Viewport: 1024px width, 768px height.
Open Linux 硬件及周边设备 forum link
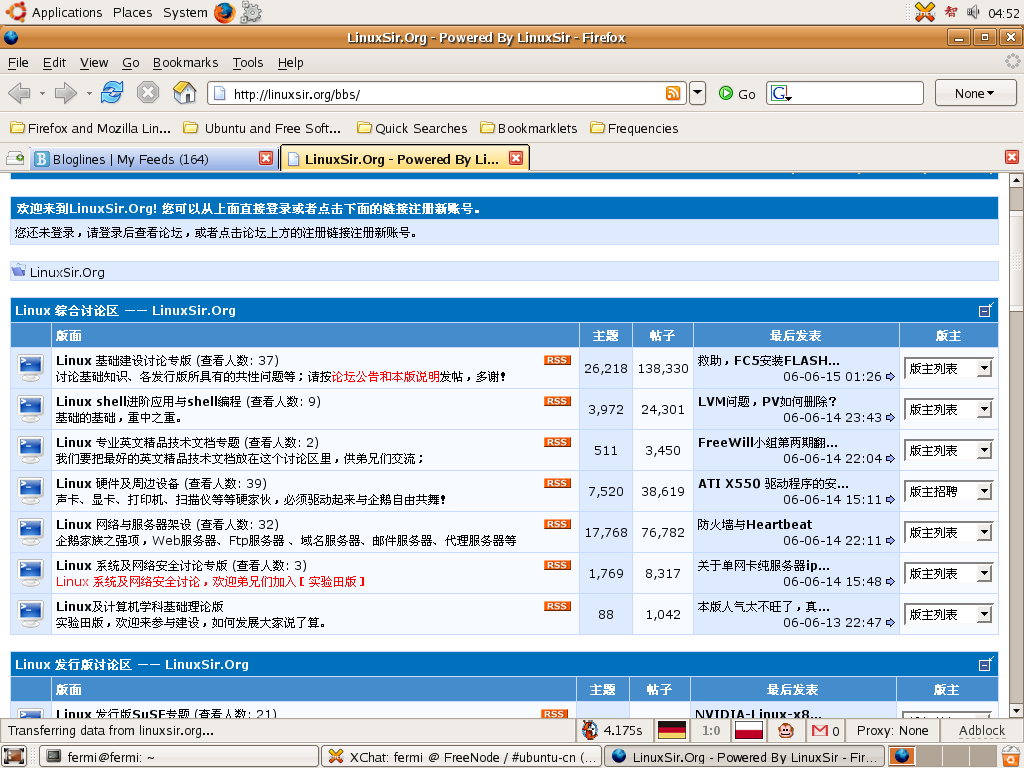tap(118, 484)
